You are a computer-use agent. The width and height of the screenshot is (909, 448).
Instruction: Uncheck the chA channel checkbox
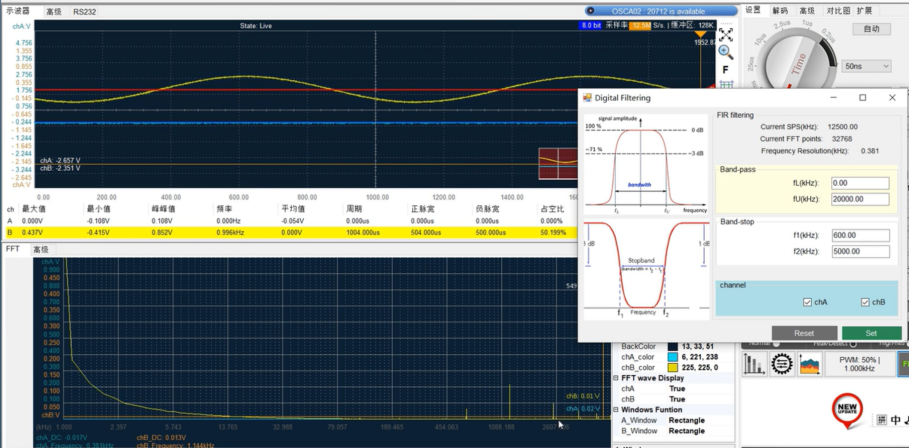click(807, 302)
